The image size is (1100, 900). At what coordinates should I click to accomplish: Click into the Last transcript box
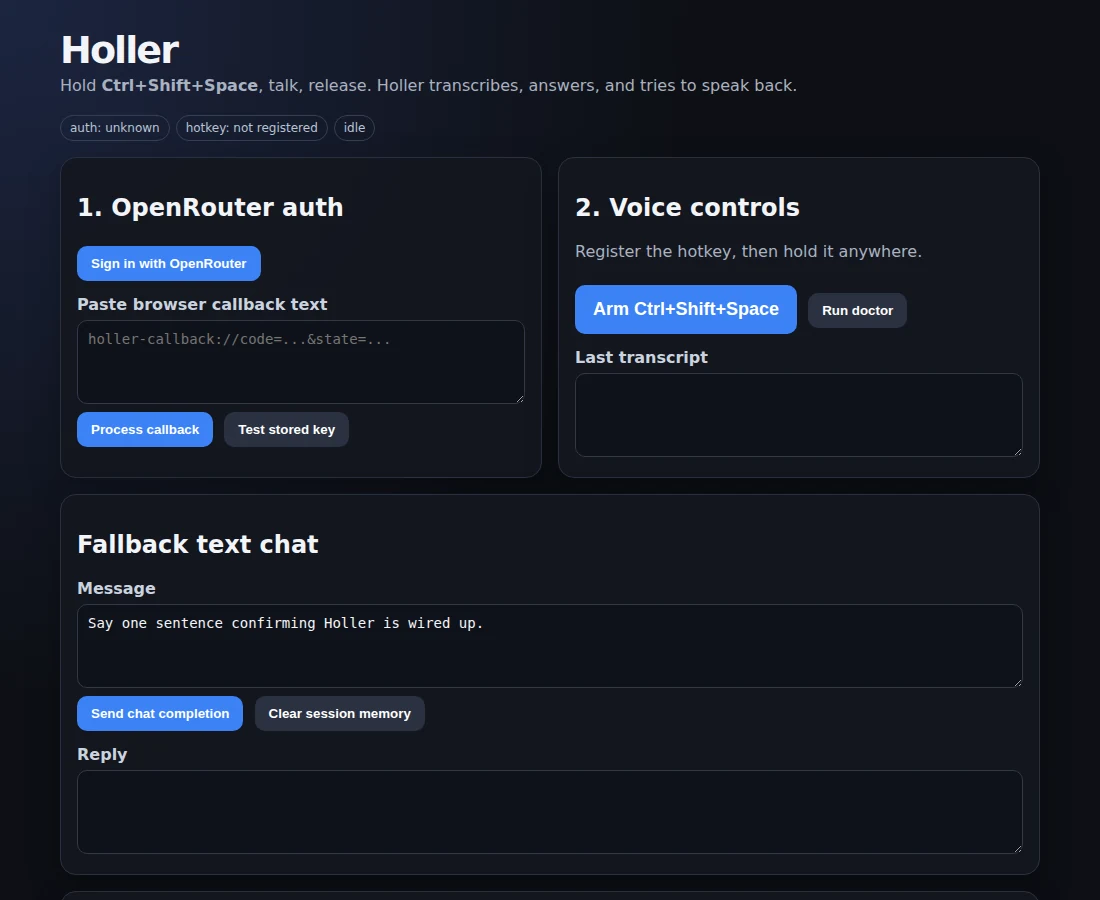[x=798, y=415]
